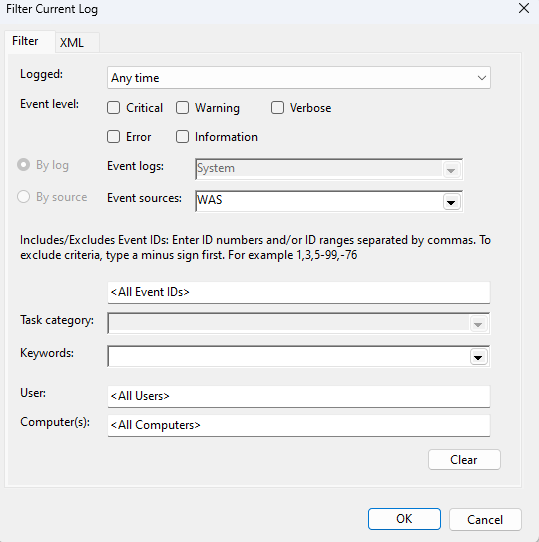
Task: Click the Event logs dropdown arrow
Action: (451, 170)
